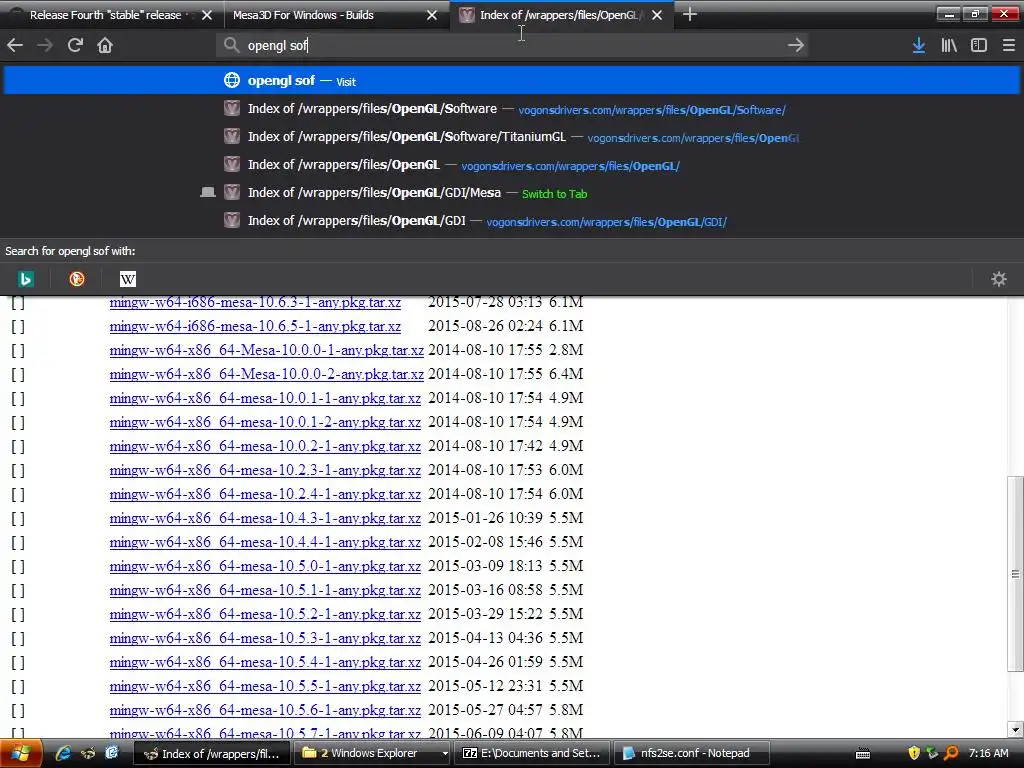Select the "opengl sof — Visit" suggestion
This screenshot has height=768, width=1024.
pos(512,81)
